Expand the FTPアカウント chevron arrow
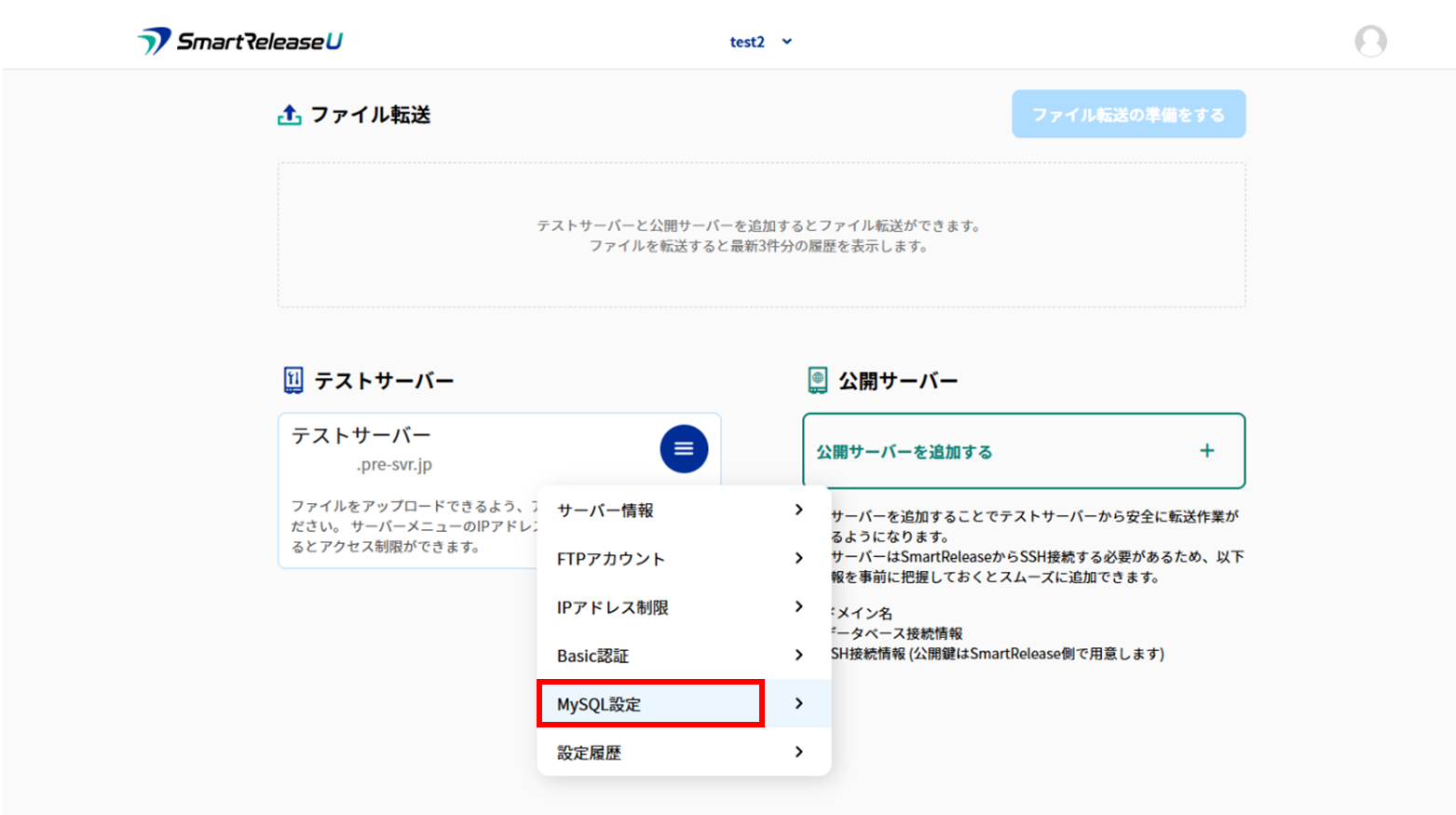Screen dimensions: 1456x815 tap(798, 558)
